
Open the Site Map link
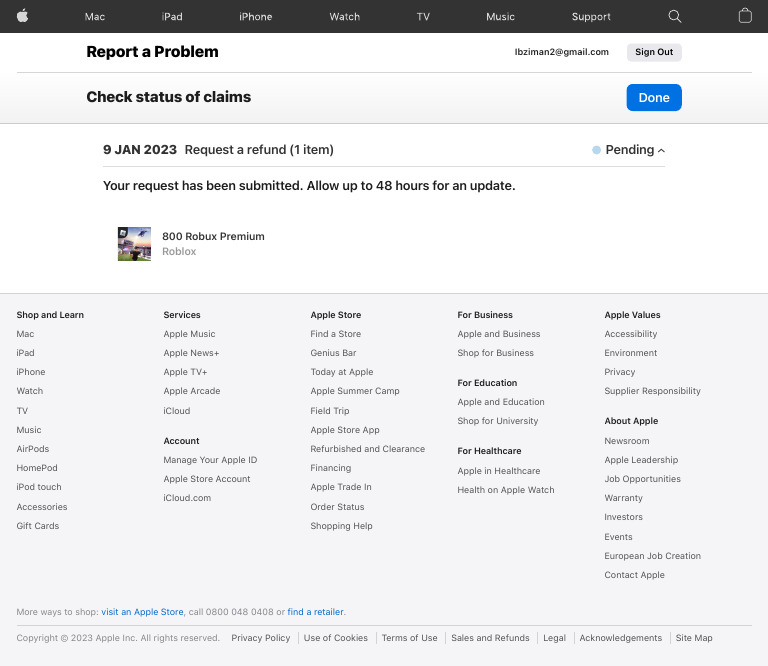[x=694, y=638]
